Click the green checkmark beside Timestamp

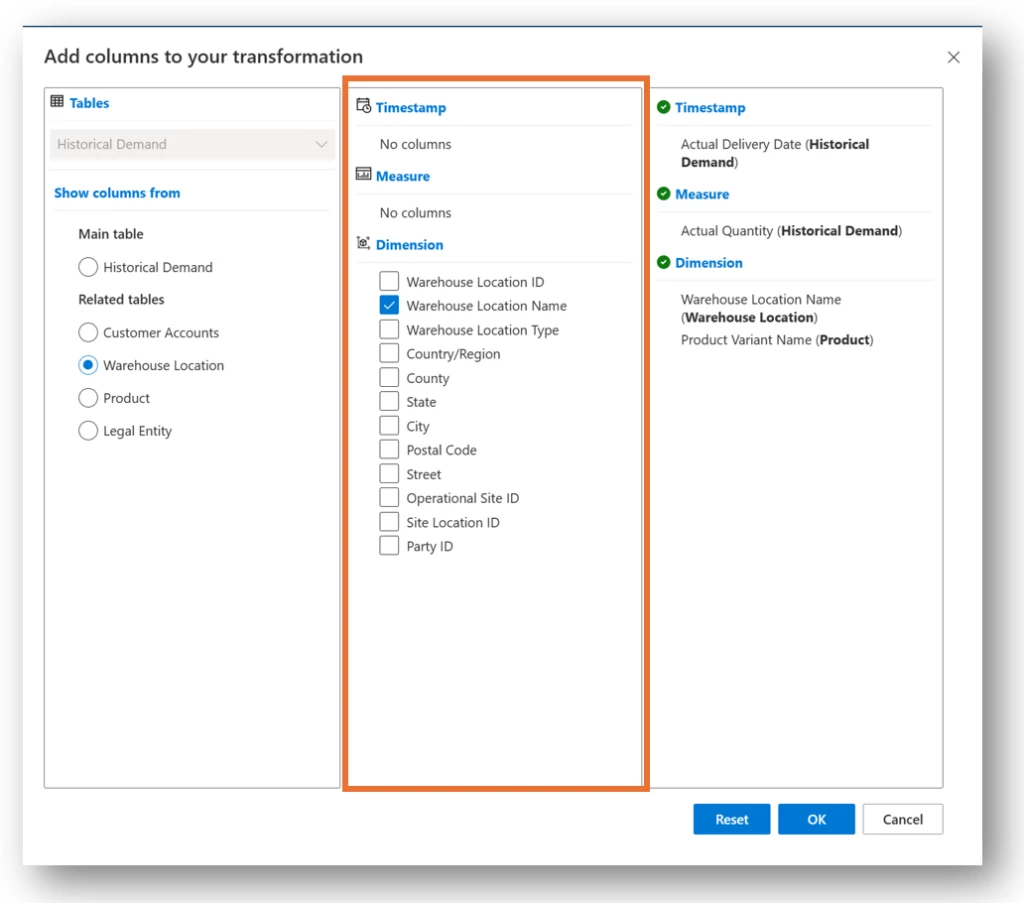point(665,107)
